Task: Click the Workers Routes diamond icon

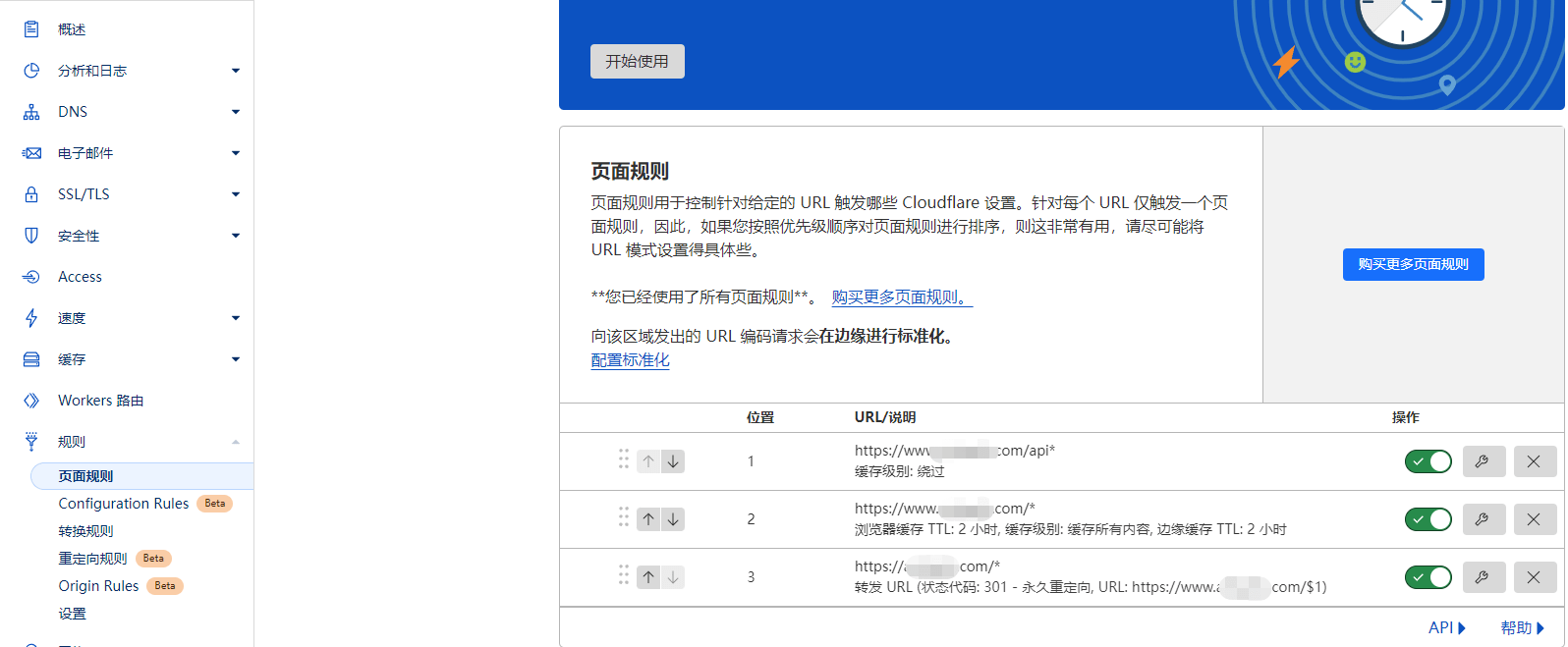Action: point(31,401)
